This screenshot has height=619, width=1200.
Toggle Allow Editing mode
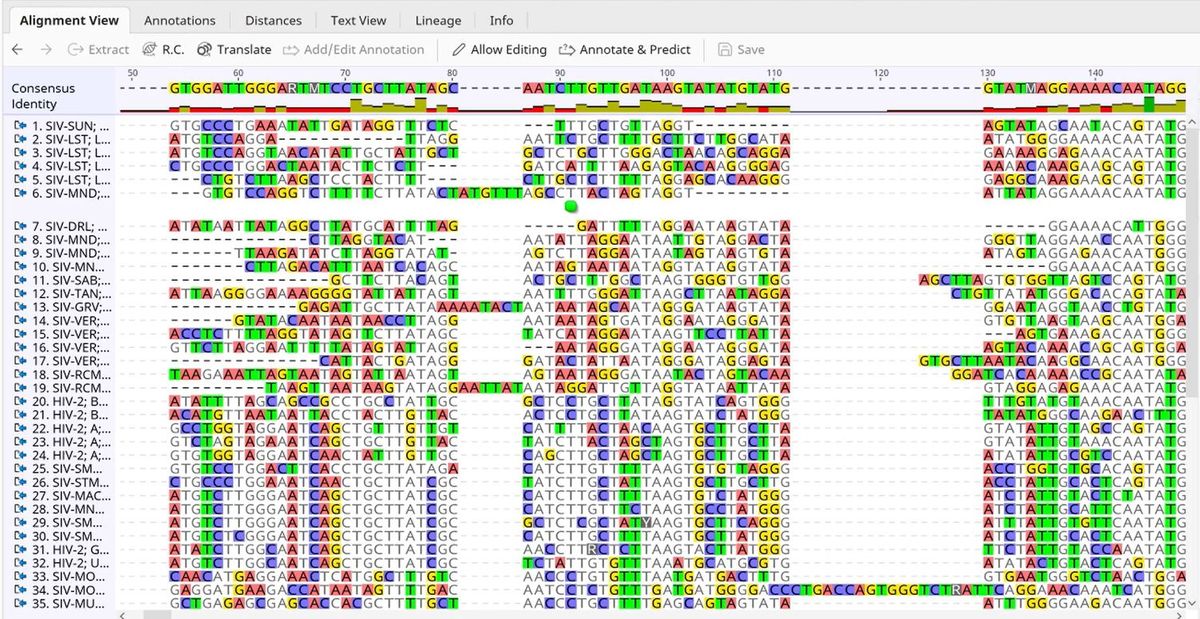pyautogui.click(x=460, y=49)
